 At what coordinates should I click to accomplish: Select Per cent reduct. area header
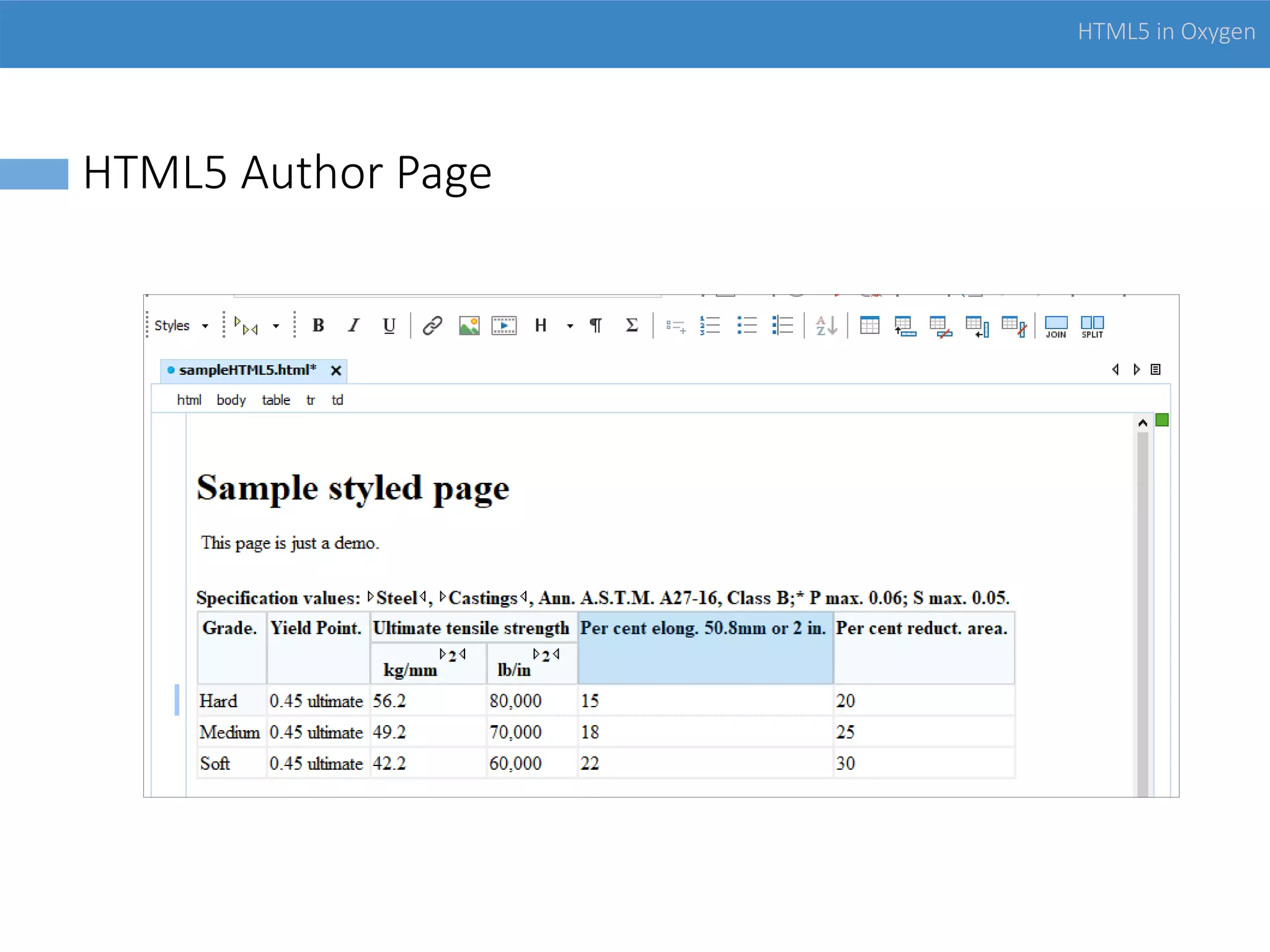924,648
